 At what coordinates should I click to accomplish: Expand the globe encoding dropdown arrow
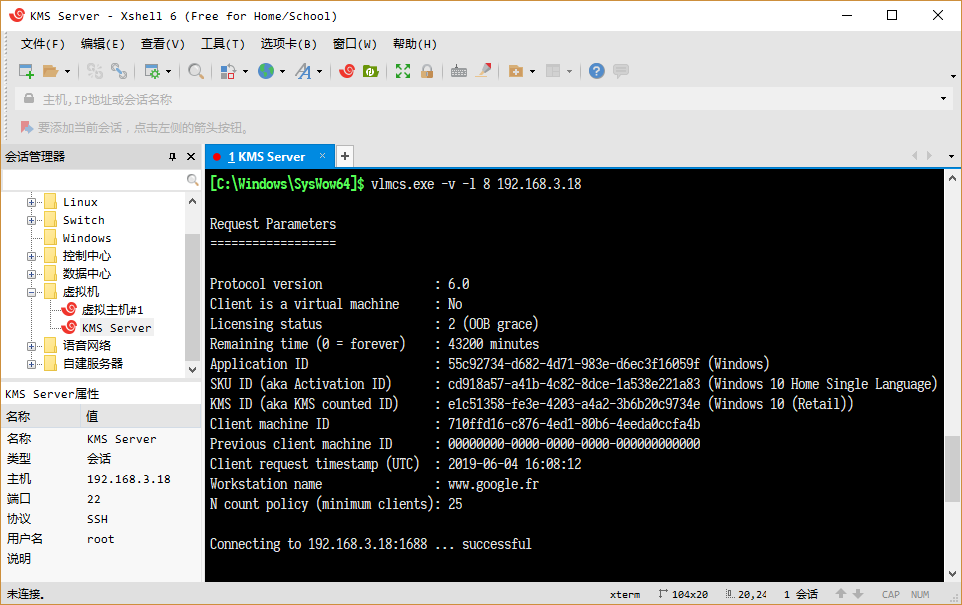(282, 72)
